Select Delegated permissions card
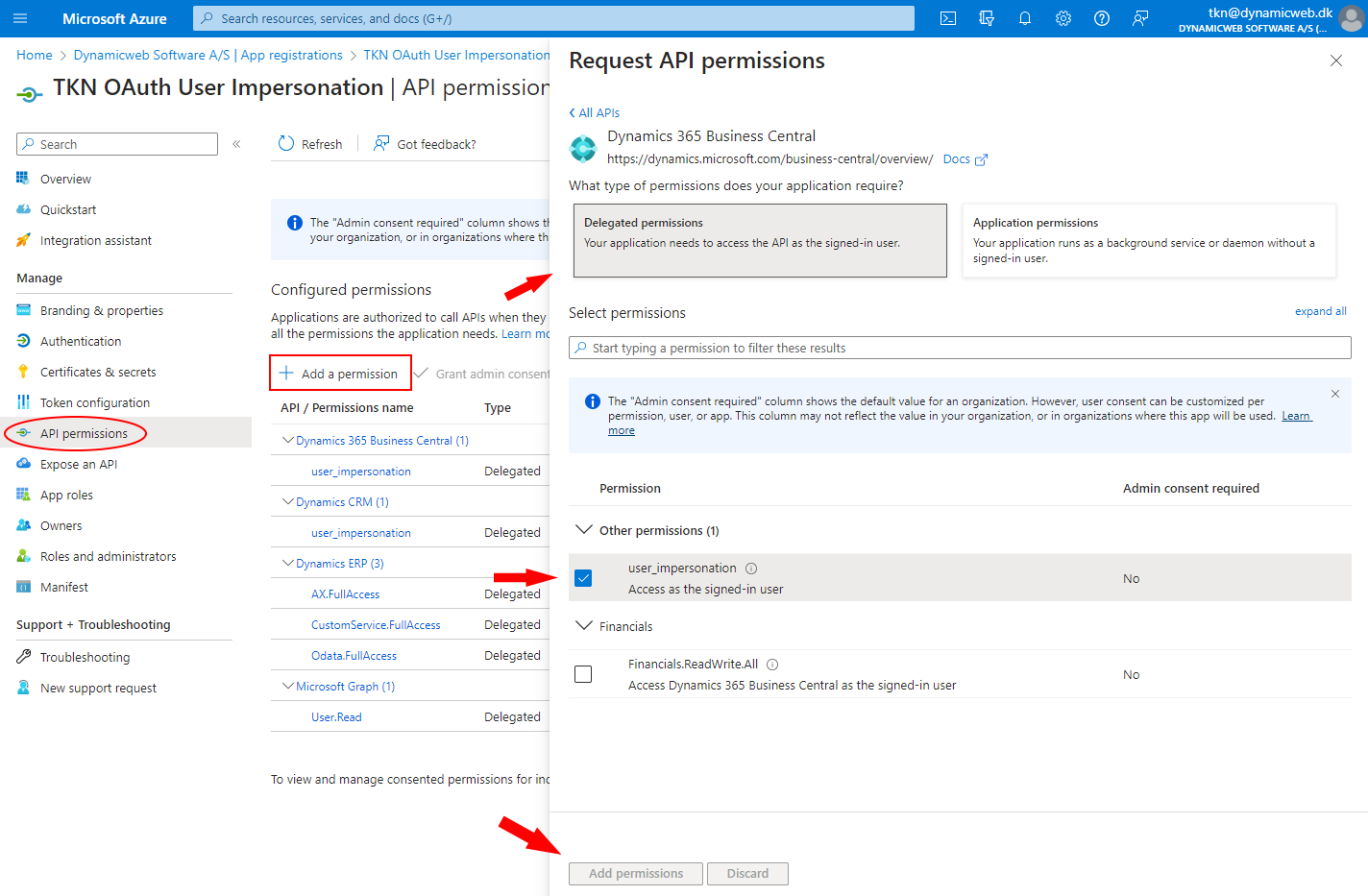 tap(760, 240)
